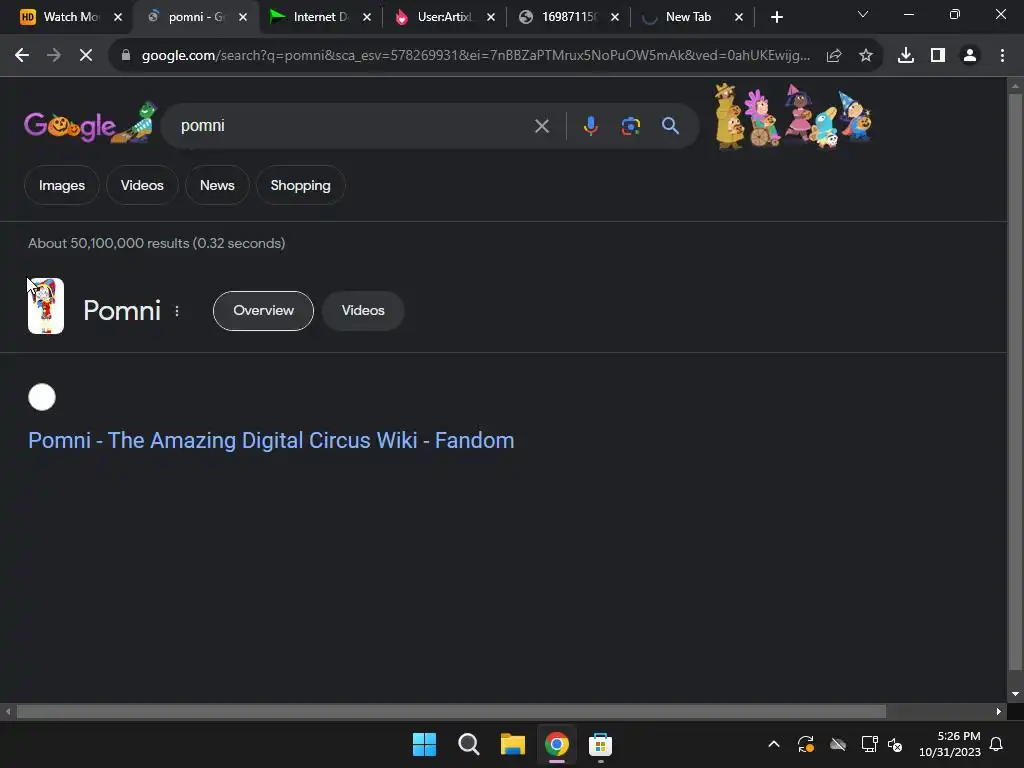Open the Windows Start menu
1024x768 pixels.
pos(424,744)
